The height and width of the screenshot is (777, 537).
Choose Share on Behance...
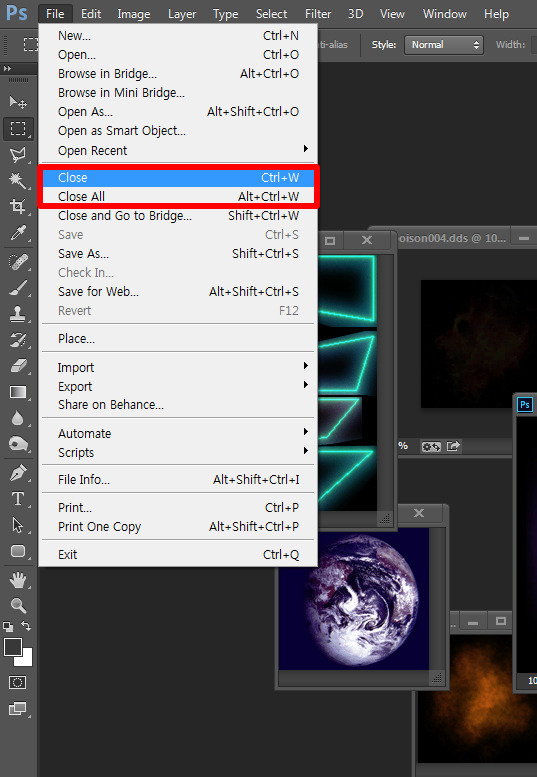(x=178, y=404)
